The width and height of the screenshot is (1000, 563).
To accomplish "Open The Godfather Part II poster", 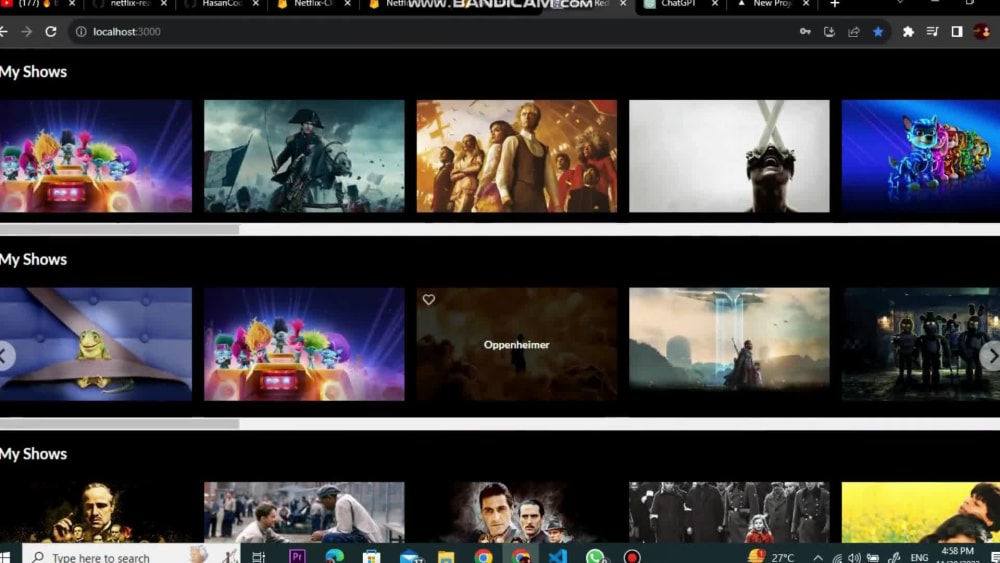I will tap(517, 512).
